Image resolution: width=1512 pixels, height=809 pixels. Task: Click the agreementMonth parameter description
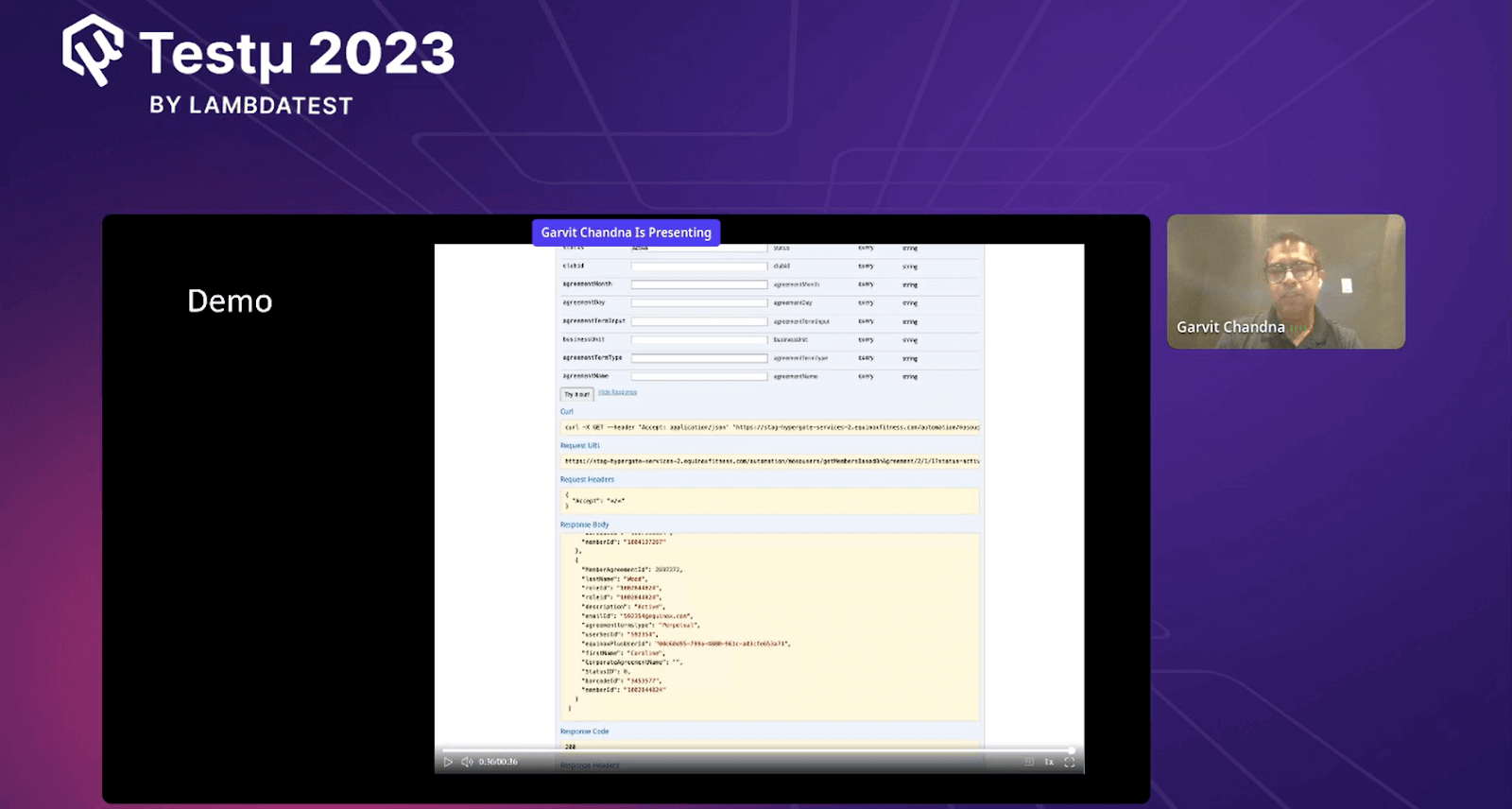(797, 284)
